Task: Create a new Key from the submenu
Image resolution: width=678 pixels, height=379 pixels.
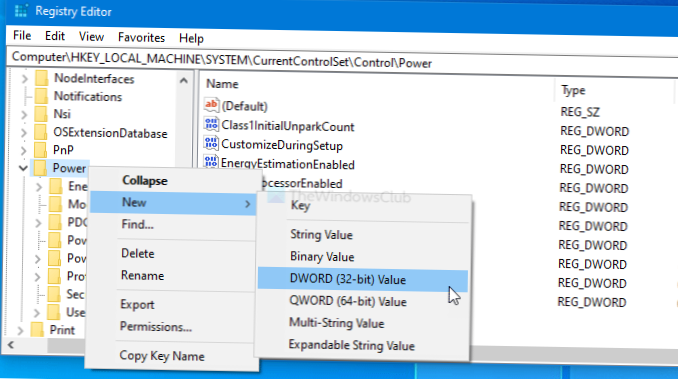Action: (x=300, y=205)
